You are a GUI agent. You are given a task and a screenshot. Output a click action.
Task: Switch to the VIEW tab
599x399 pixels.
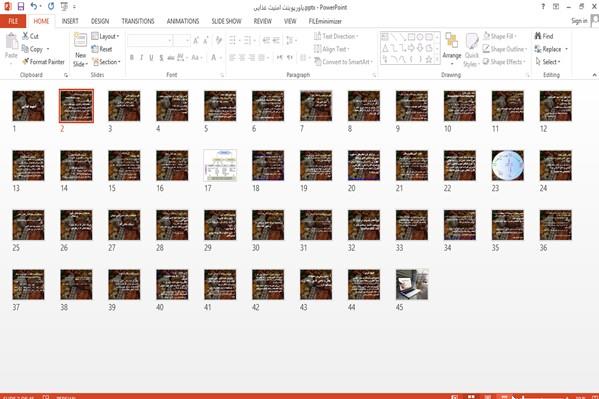pos(290,21)
